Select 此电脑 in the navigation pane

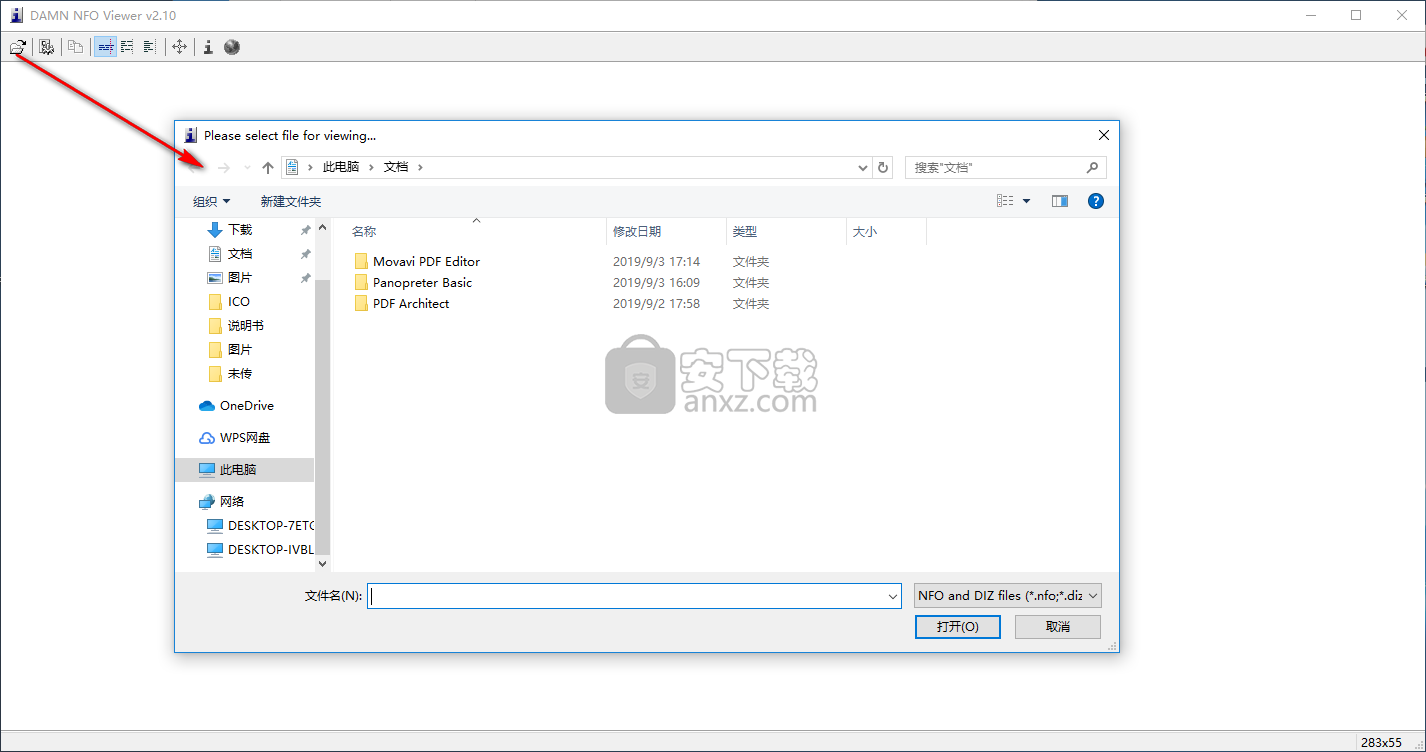pyautogui.click(x=238, y=469)
